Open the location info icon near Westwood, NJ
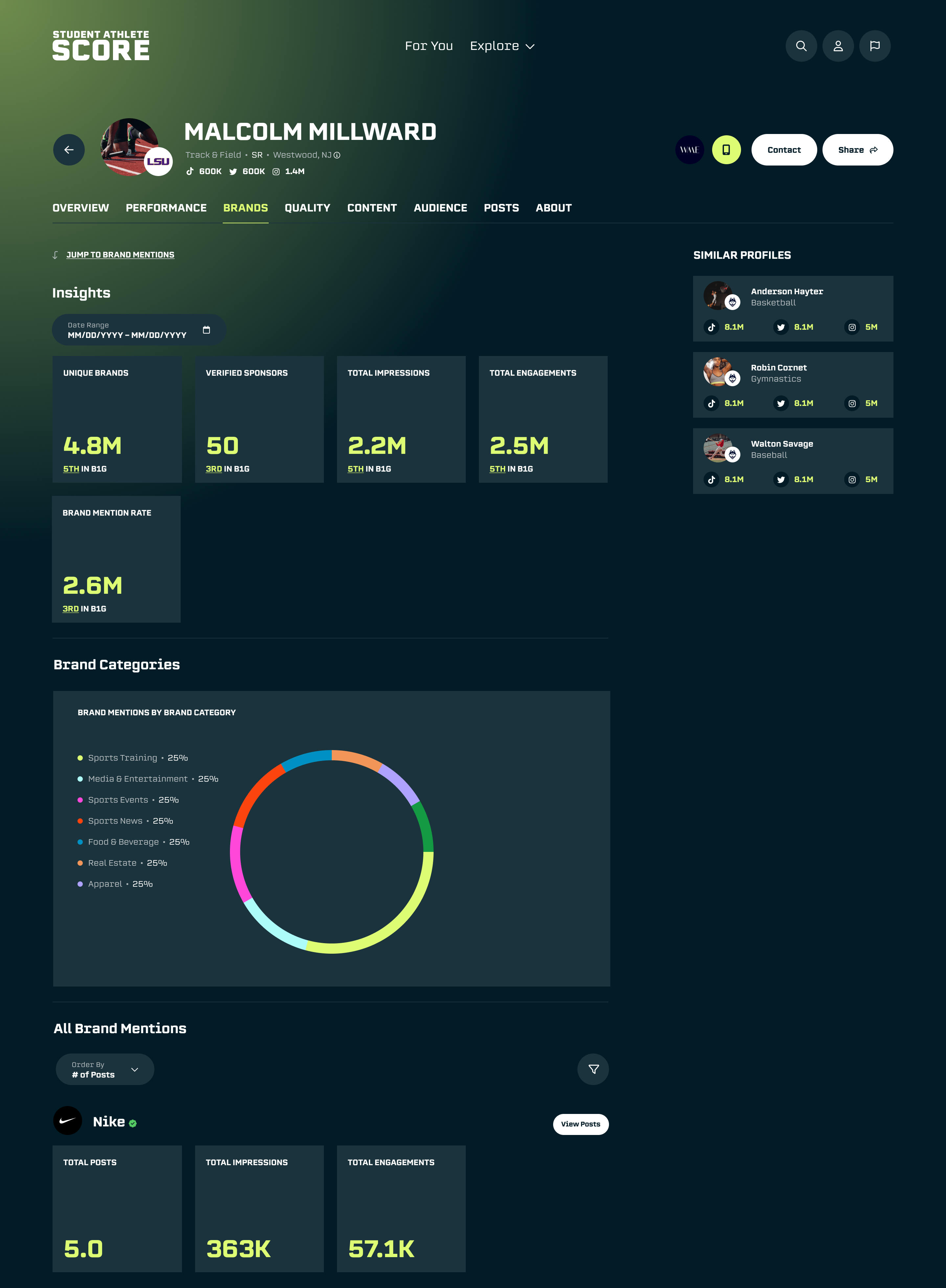 click(x=337, y=155)
